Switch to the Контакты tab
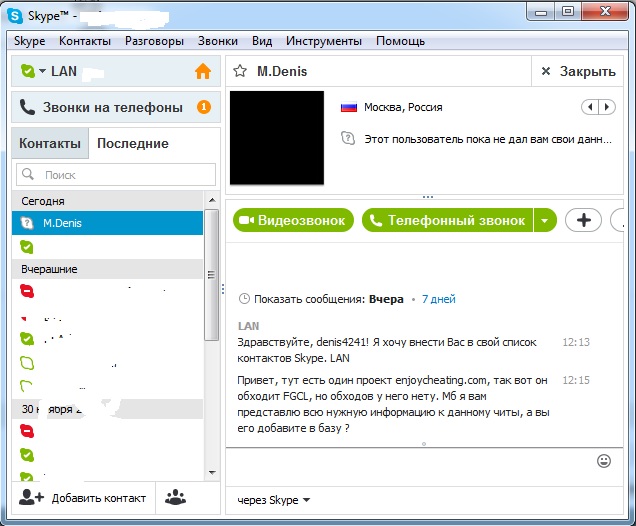 pyautogui.click(x=50, y=143)
